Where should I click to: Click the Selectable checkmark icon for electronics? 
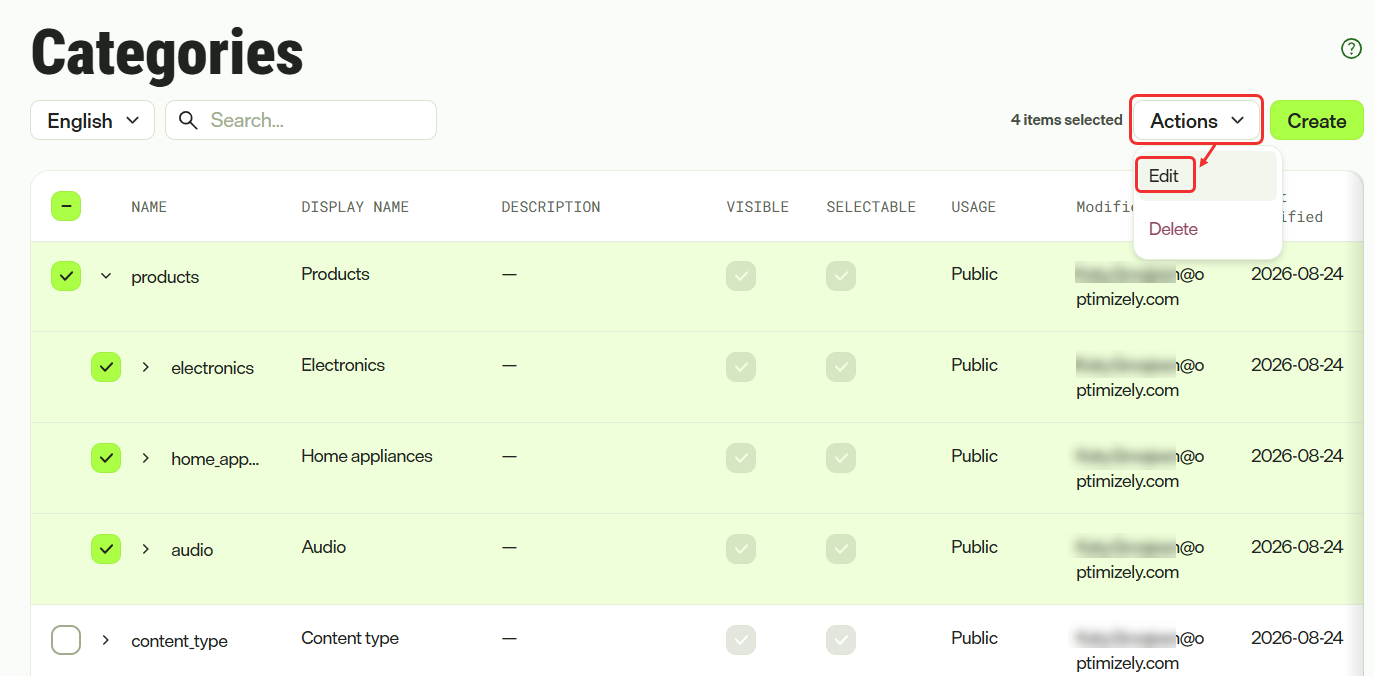tap(841, 367)
